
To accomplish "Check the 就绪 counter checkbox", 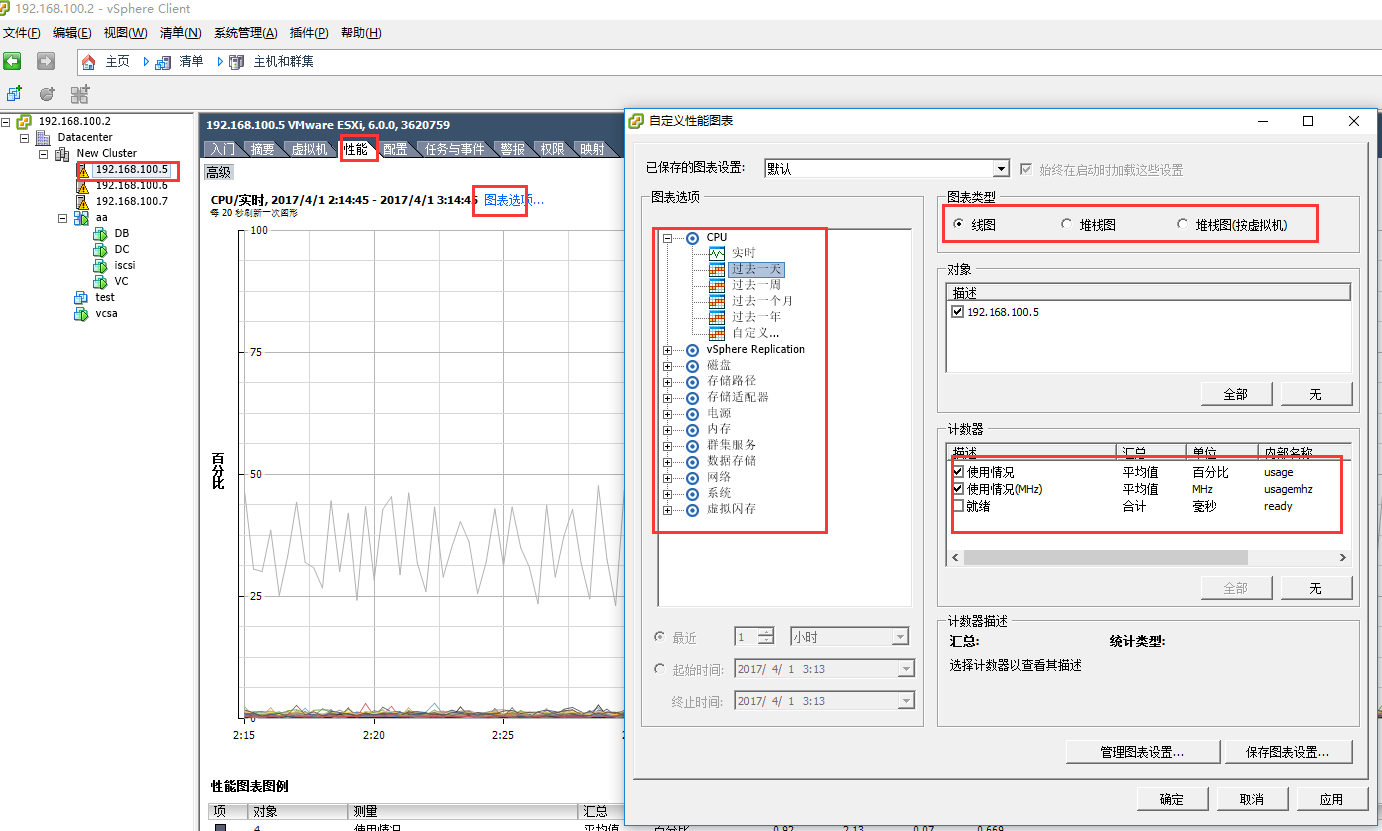I will [958, 506].
